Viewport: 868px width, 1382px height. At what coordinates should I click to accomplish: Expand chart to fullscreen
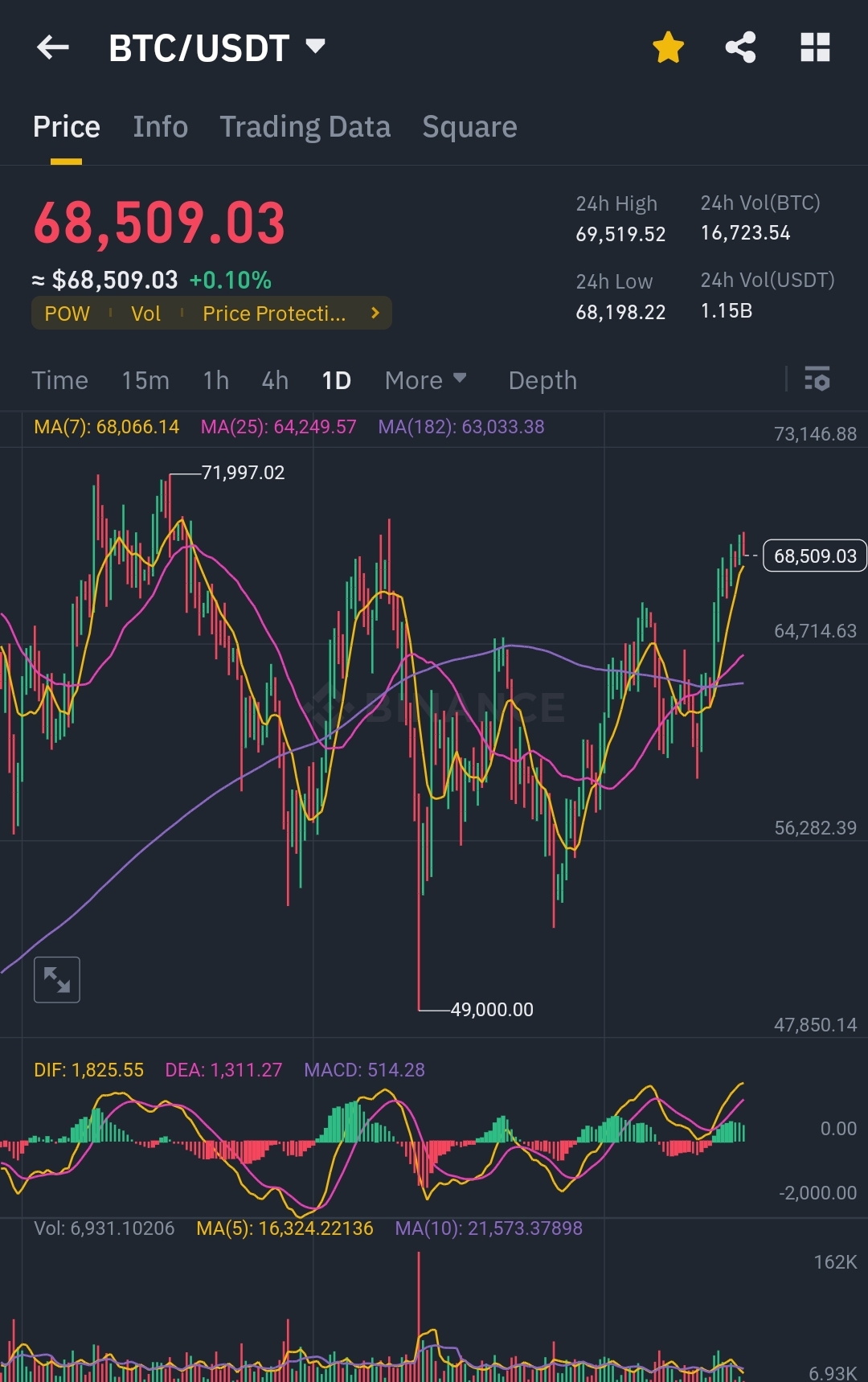(x=57, y=980)
